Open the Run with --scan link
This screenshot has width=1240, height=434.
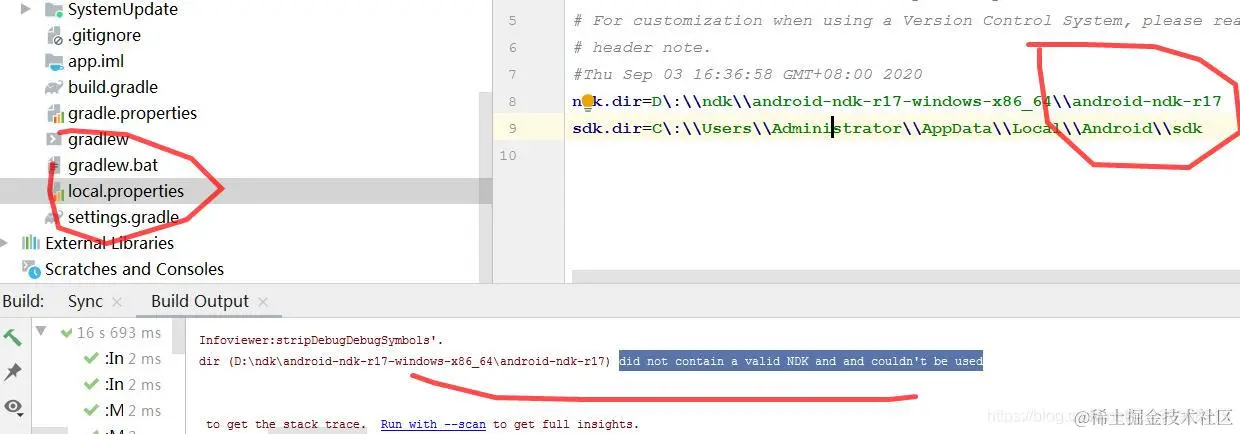click(433, 424)
